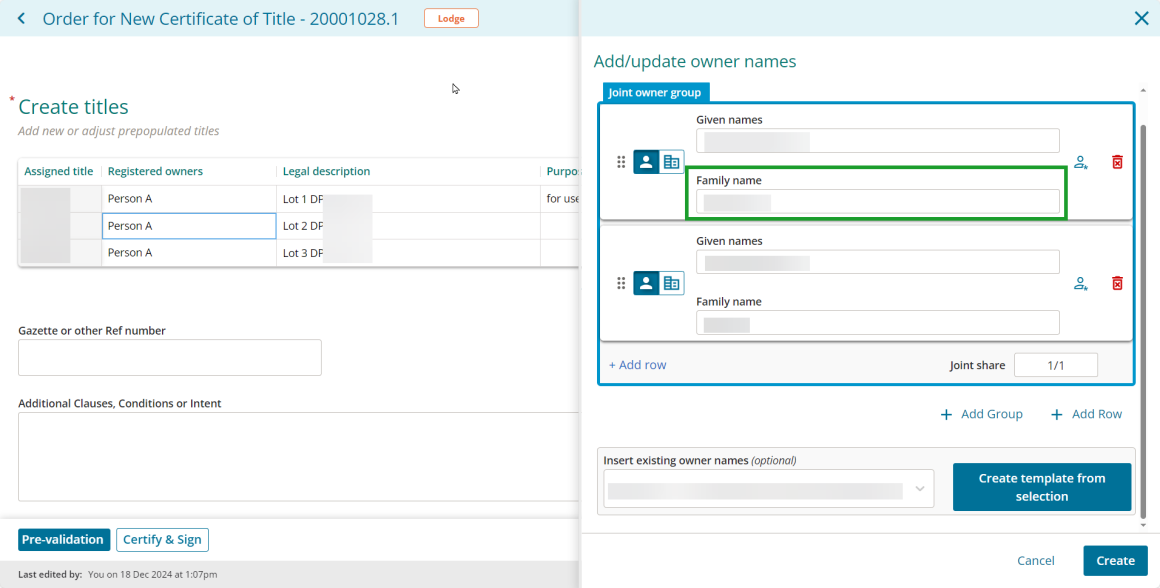
Task: Select Person A cell in the Lot 1 row
Action: (x=189, y=199)
